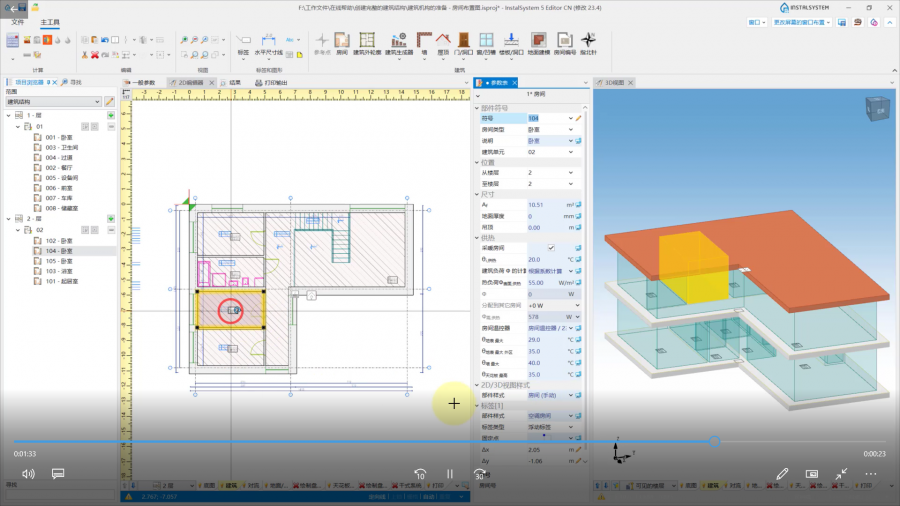Mute the video volume

(28, 474)
